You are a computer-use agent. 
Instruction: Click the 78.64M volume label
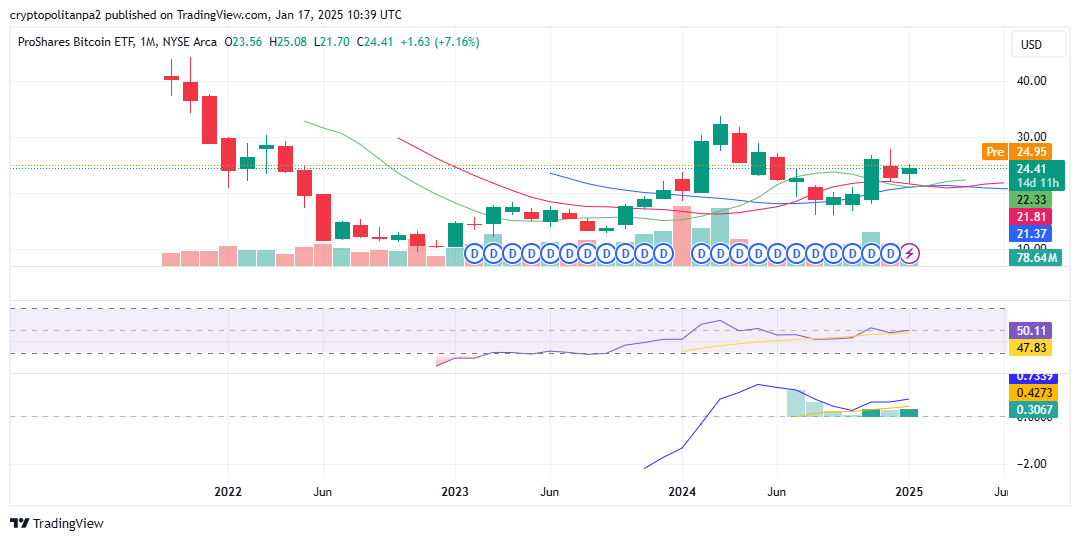[1034, 257]
